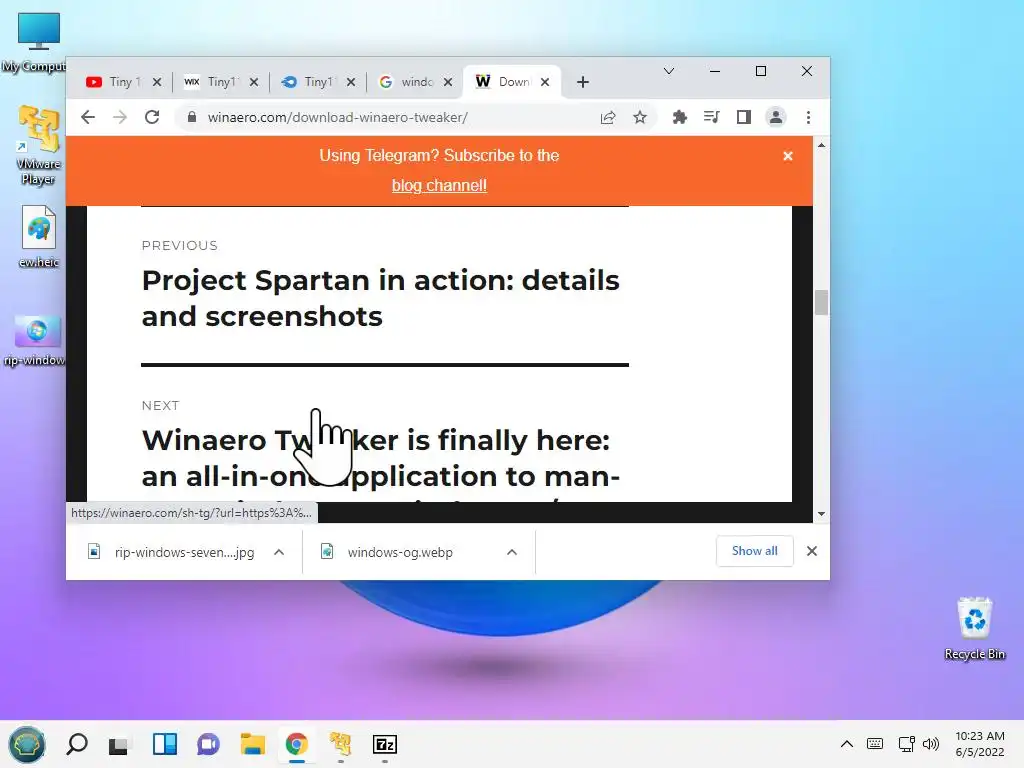Open 7-Zip from the taskbar
Viewport: 1024px width, 768px height.
(385, 744)
